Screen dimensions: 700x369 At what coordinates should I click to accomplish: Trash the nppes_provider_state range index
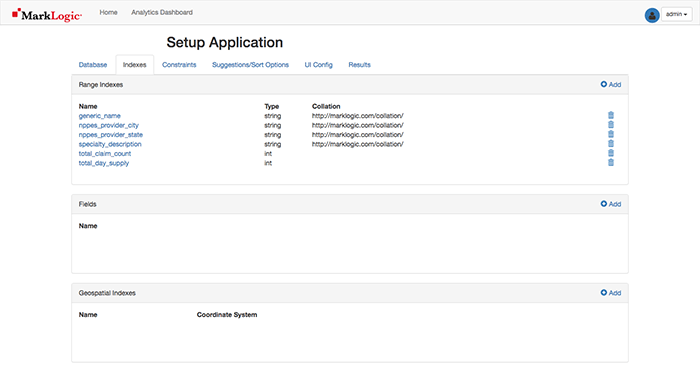[x=611, y=134]
